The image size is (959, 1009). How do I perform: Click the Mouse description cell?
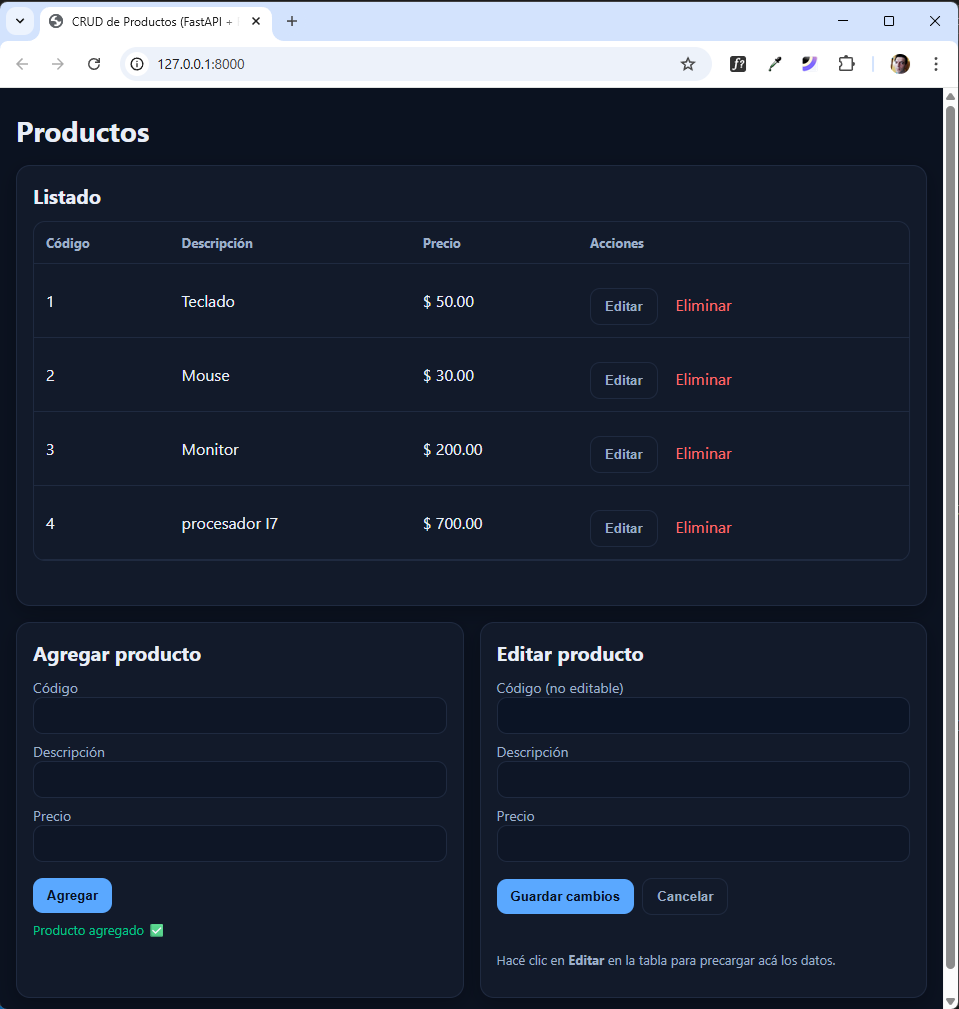(x=205, y=376)
